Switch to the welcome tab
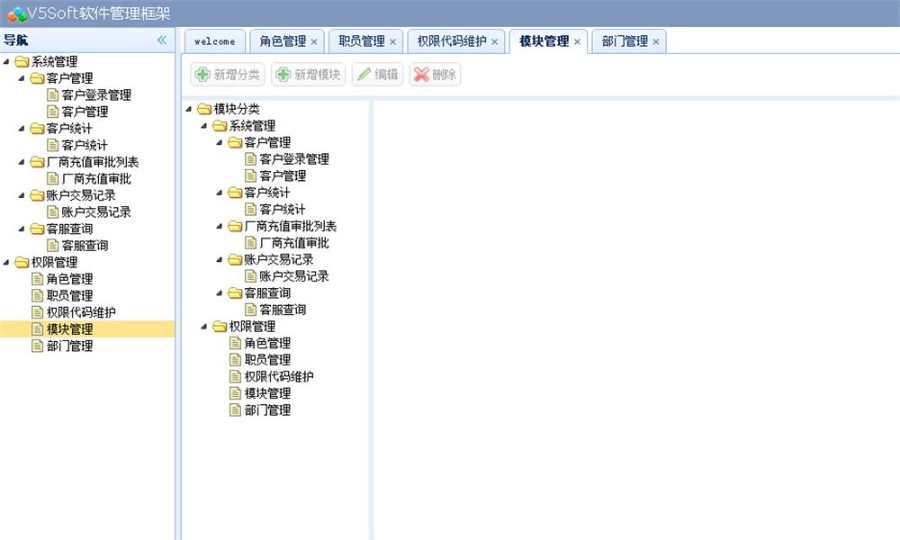The width and height of the screenshot is (900, 540). tap(215, 41)
